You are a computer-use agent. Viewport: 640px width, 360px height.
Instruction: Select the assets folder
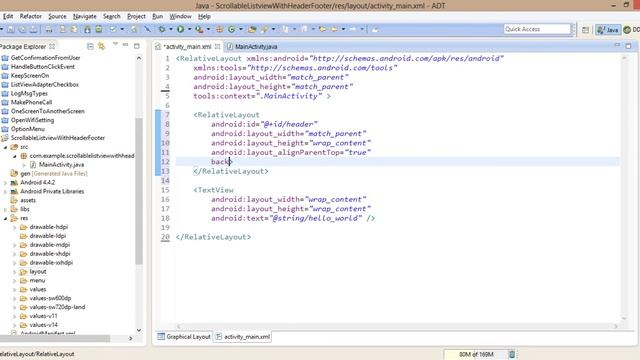point(28,200)
